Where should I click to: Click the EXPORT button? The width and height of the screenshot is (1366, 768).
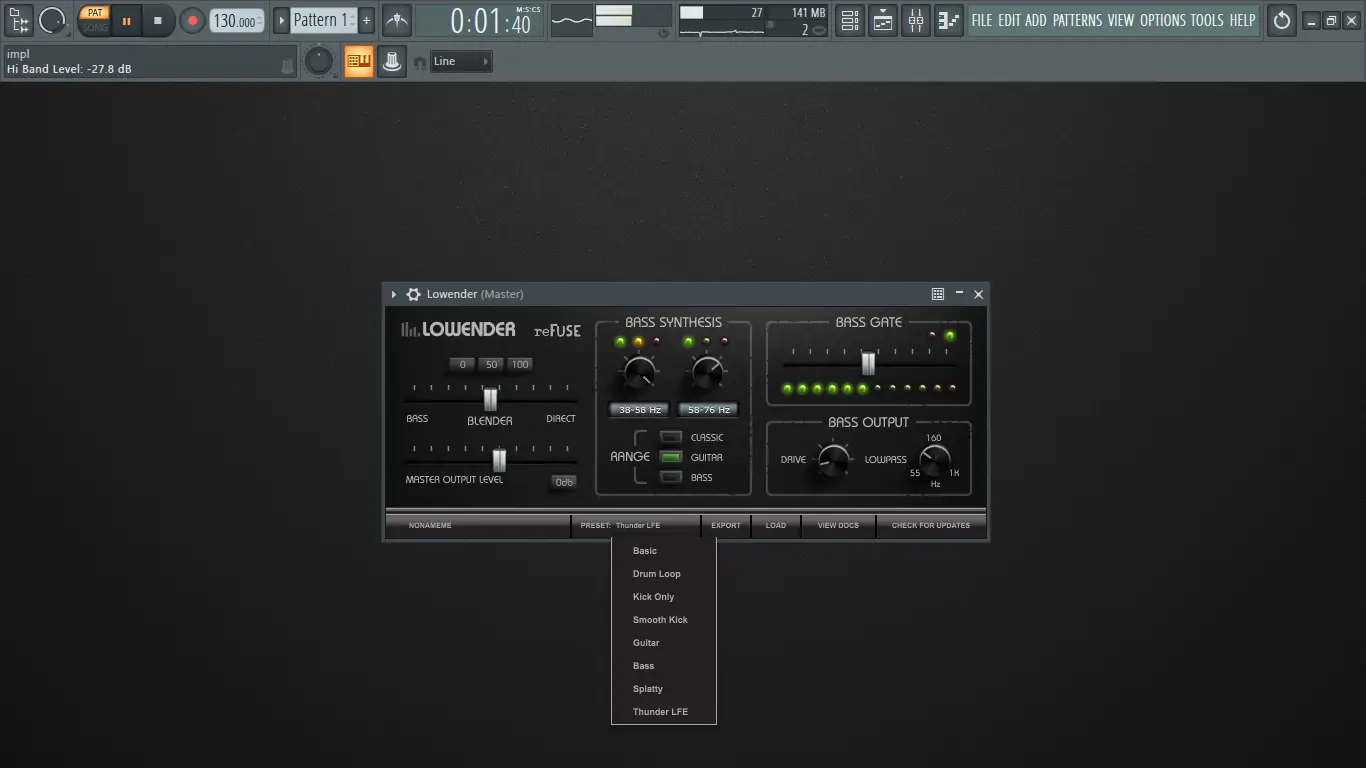click(x=726, y=525)
